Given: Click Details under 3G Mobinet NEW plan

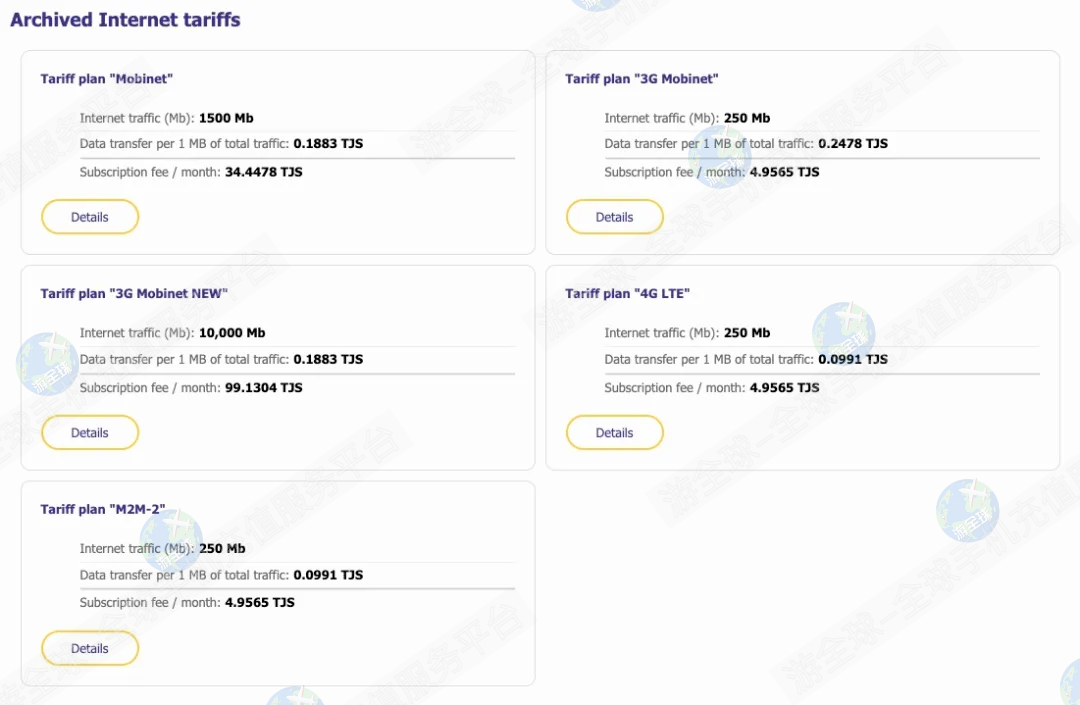Looking at the screenshot, I should click(x=89, y=433).
